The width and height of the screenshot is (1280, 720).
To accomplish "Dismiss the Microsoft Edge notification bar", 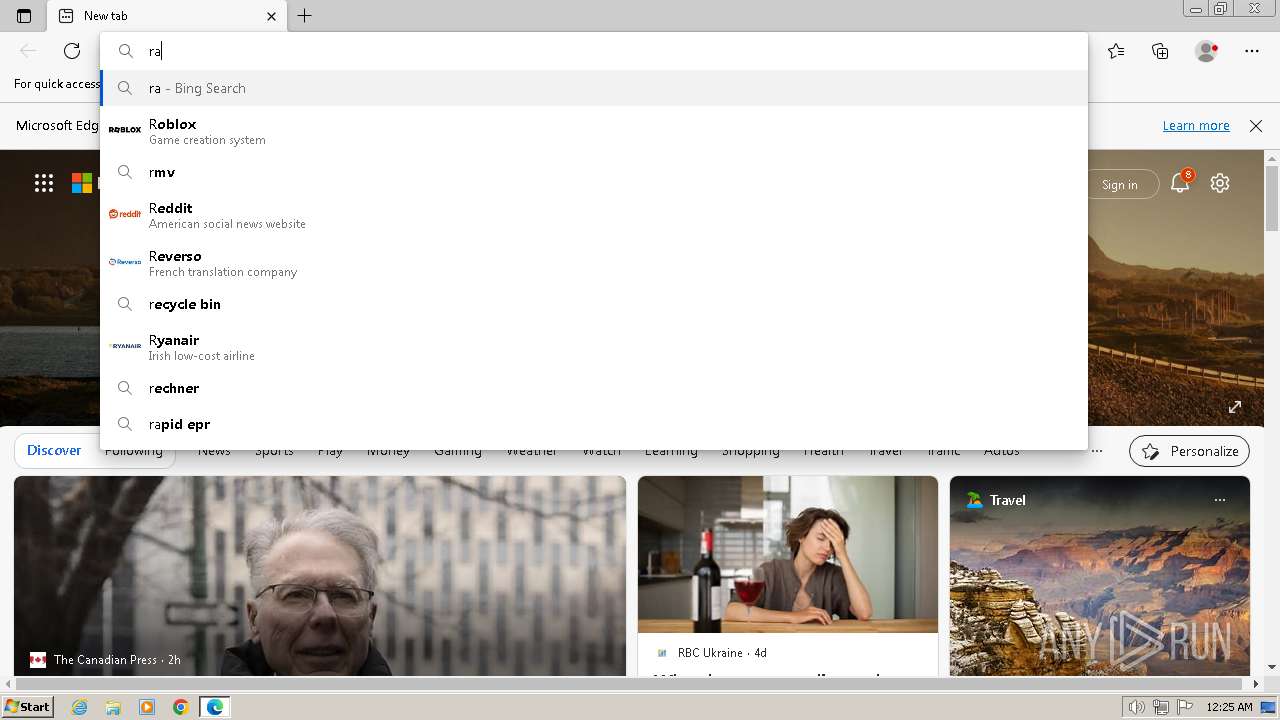I will coord(1256,126).
